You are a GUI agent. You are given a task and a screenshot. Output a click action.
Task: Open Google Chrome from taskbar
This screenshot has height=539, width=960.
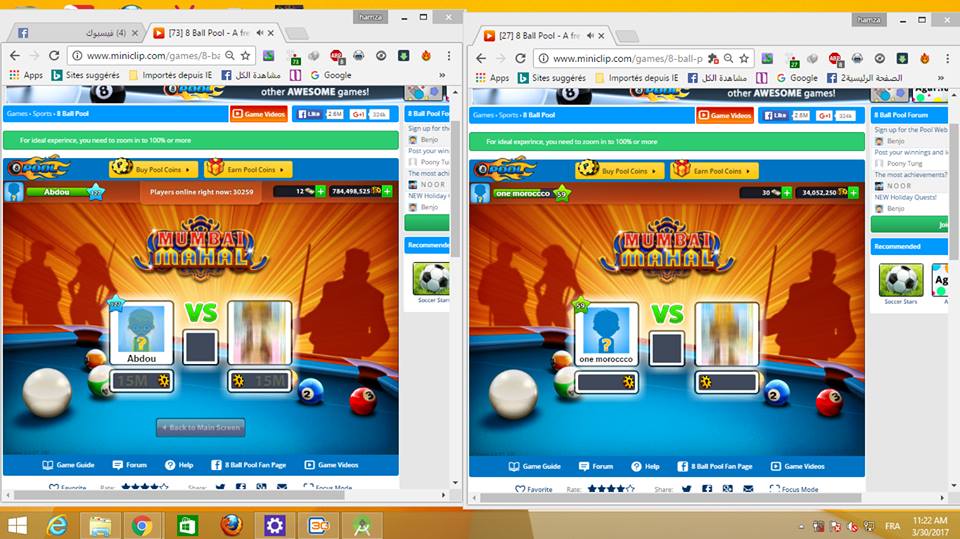(x=141, y=525)
